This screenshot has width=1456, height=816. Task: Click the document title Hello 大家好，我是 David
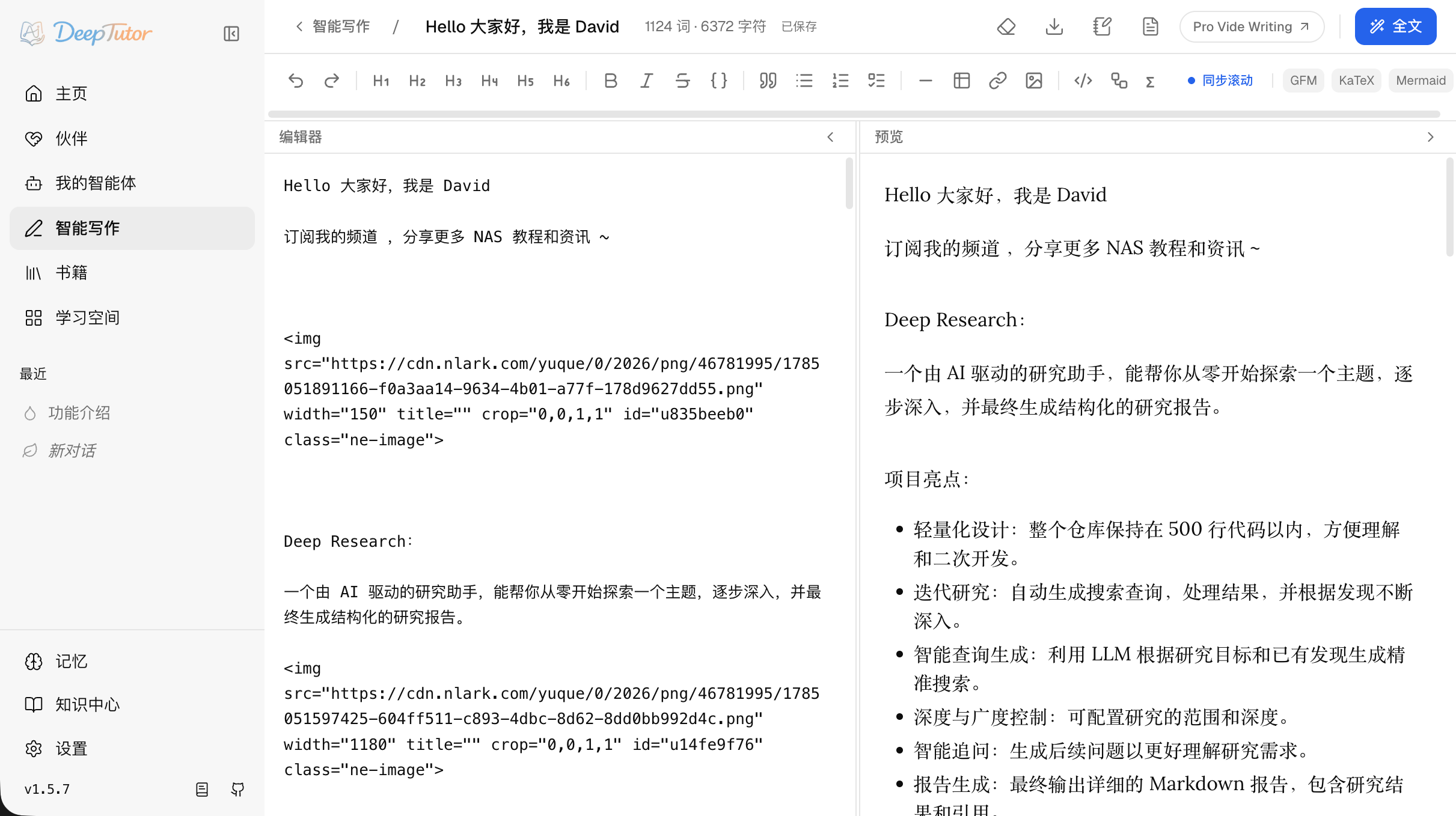[522, 26]
